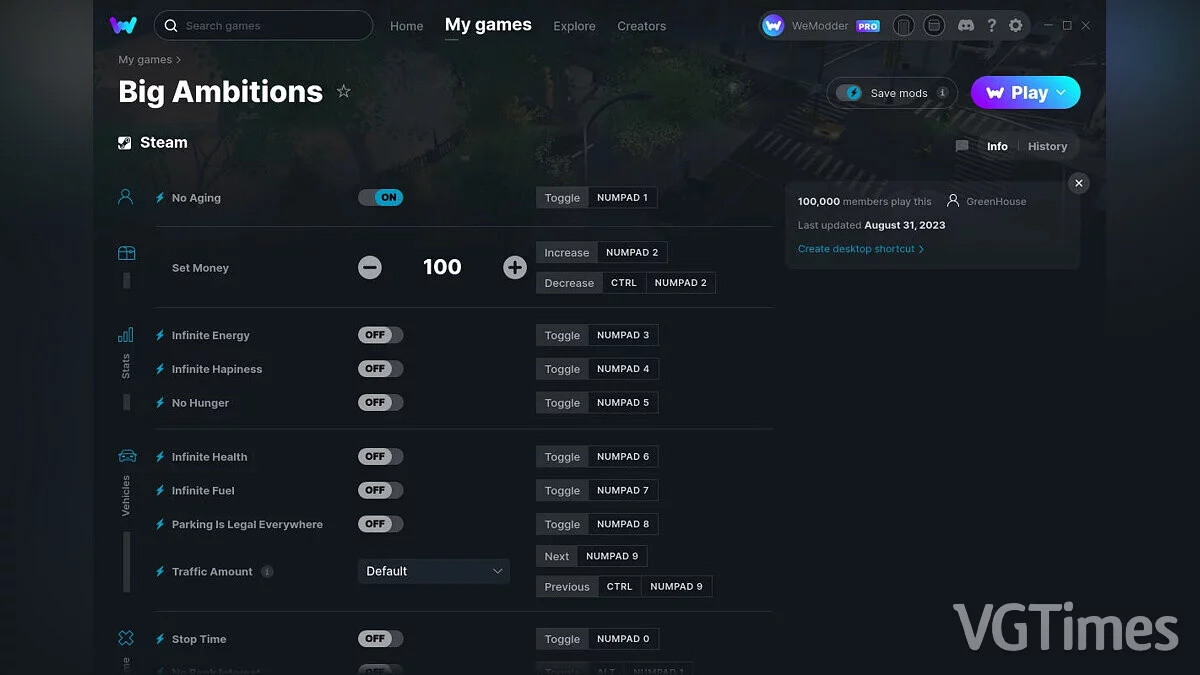Click the Search games input field
Viewport: 1200px width, 675px height.
tap(270, 26)
